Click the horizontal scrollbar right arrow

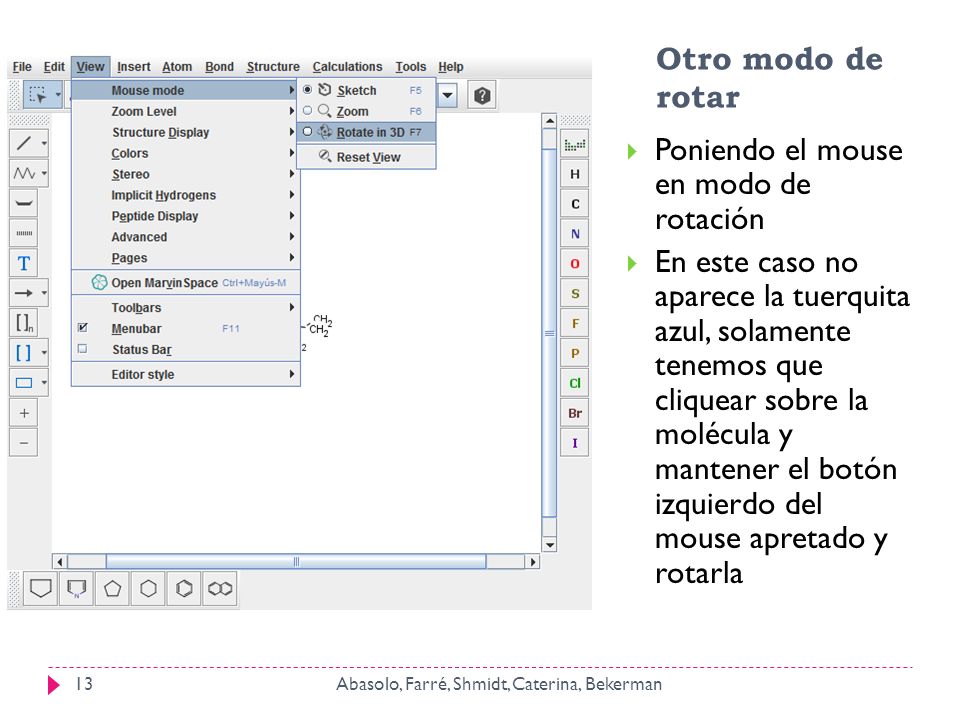533,561
